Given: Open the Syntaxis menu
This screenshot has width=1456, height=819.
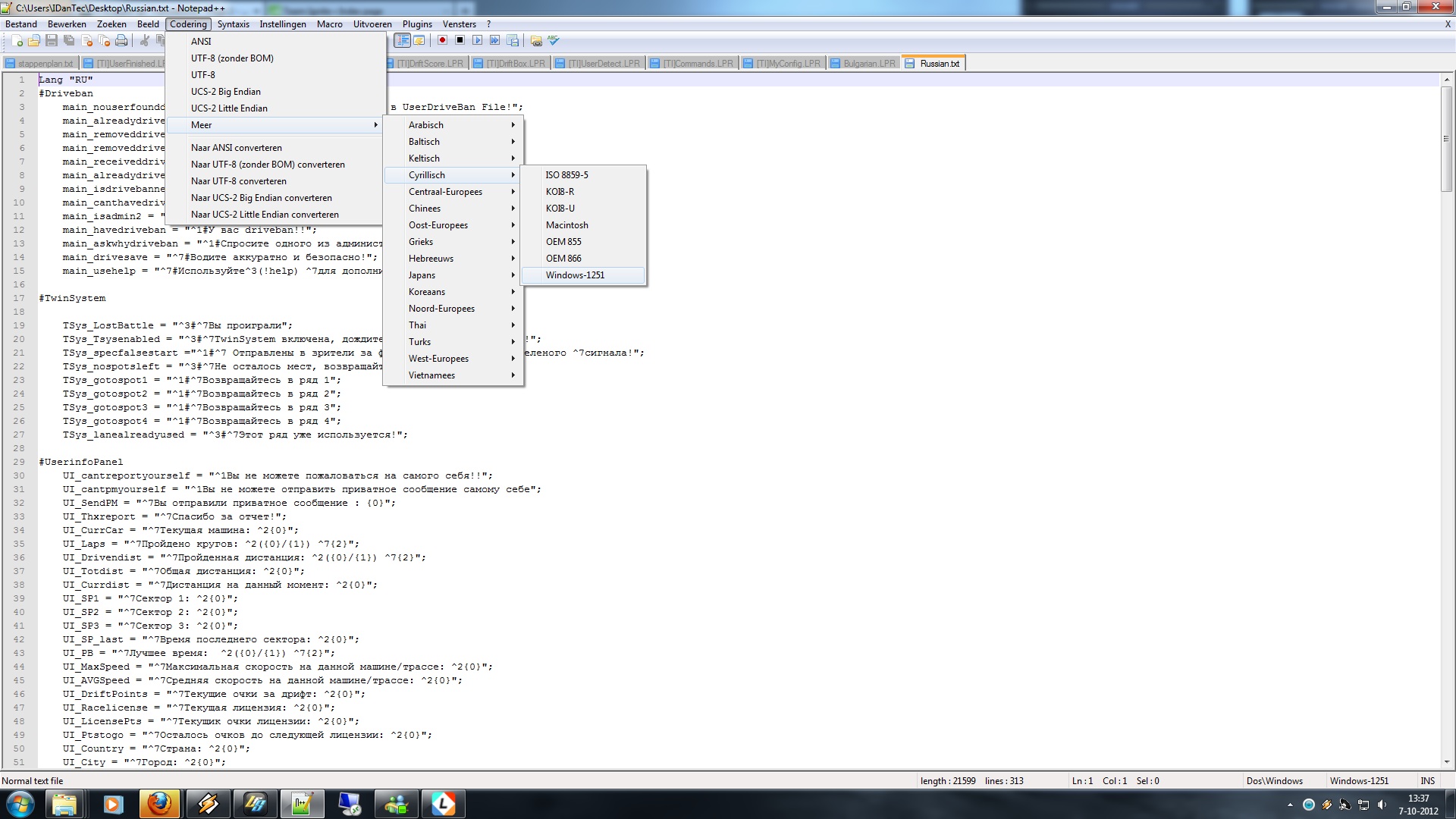Looking at the screenshot, I should tap(233, 24).
